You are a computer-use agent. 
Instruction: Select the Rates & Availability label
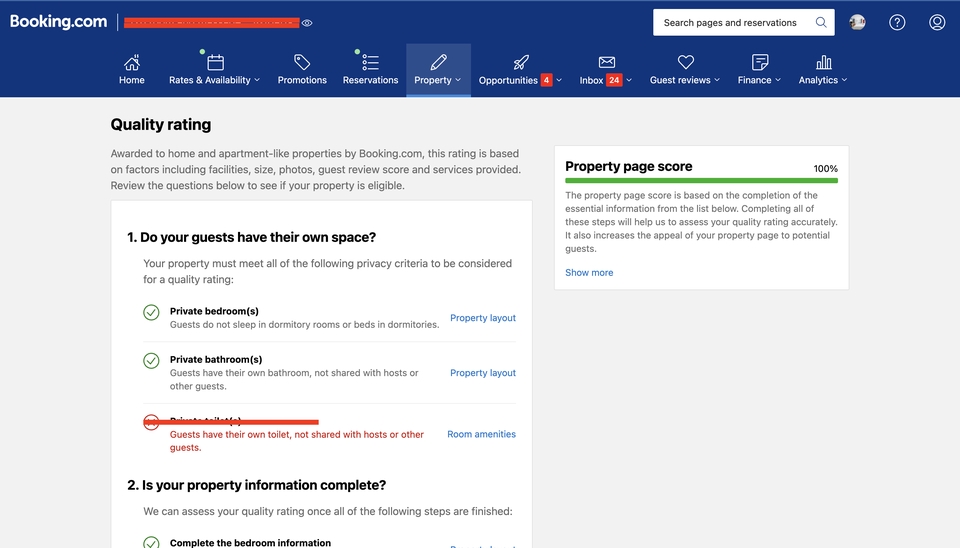210,80
